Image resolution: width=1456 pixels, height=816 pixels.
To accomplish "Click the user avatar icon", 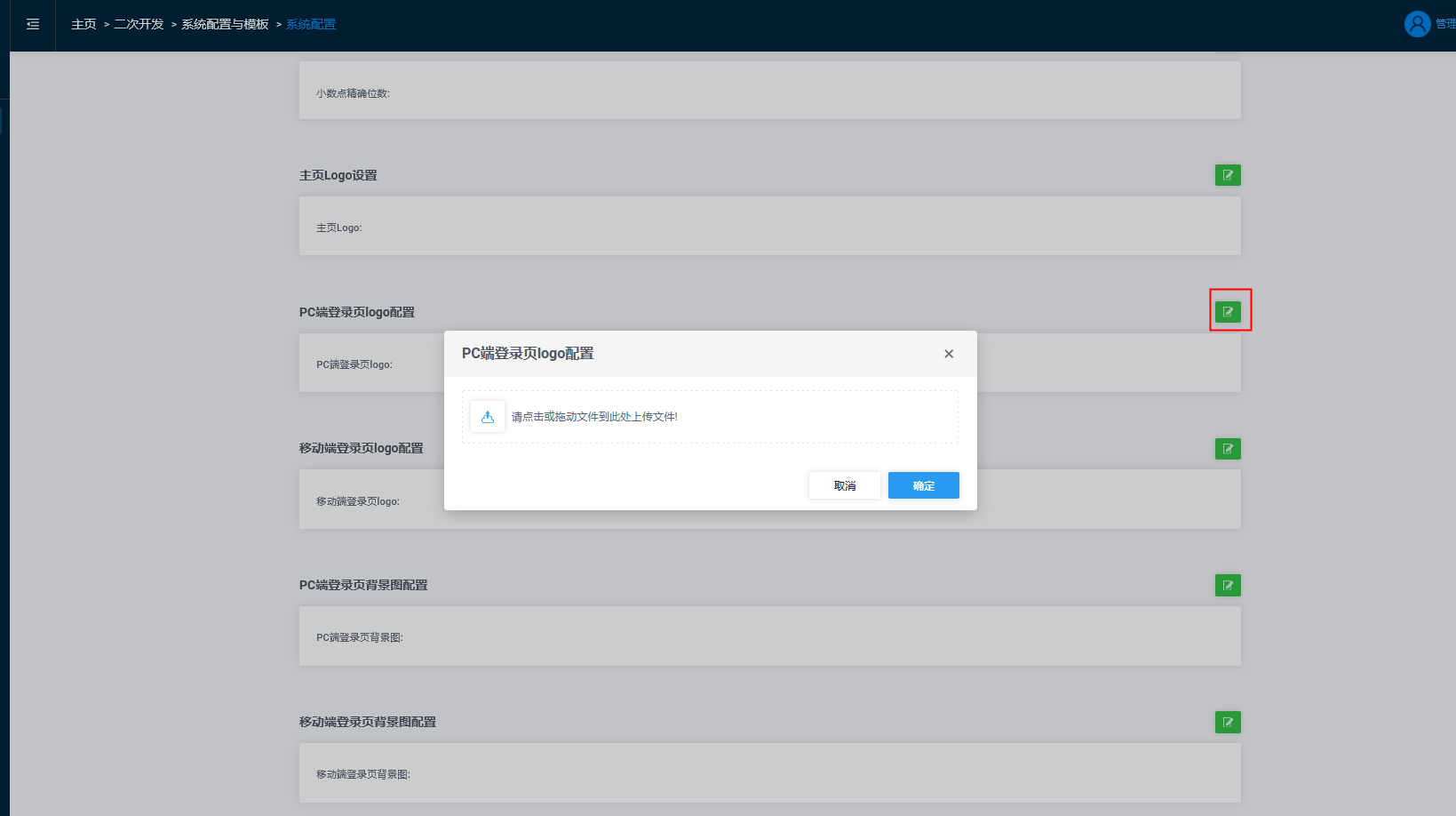I will point(1417,24).
